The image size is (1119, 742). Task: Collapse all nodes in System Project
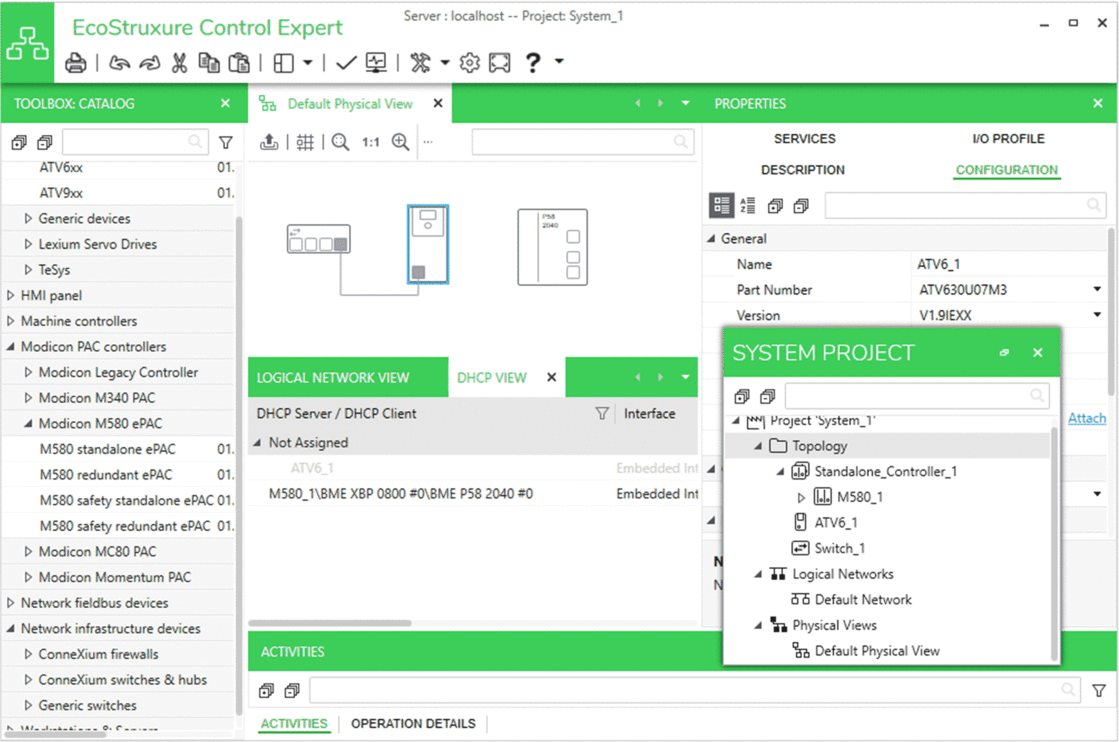coord(768,396)
